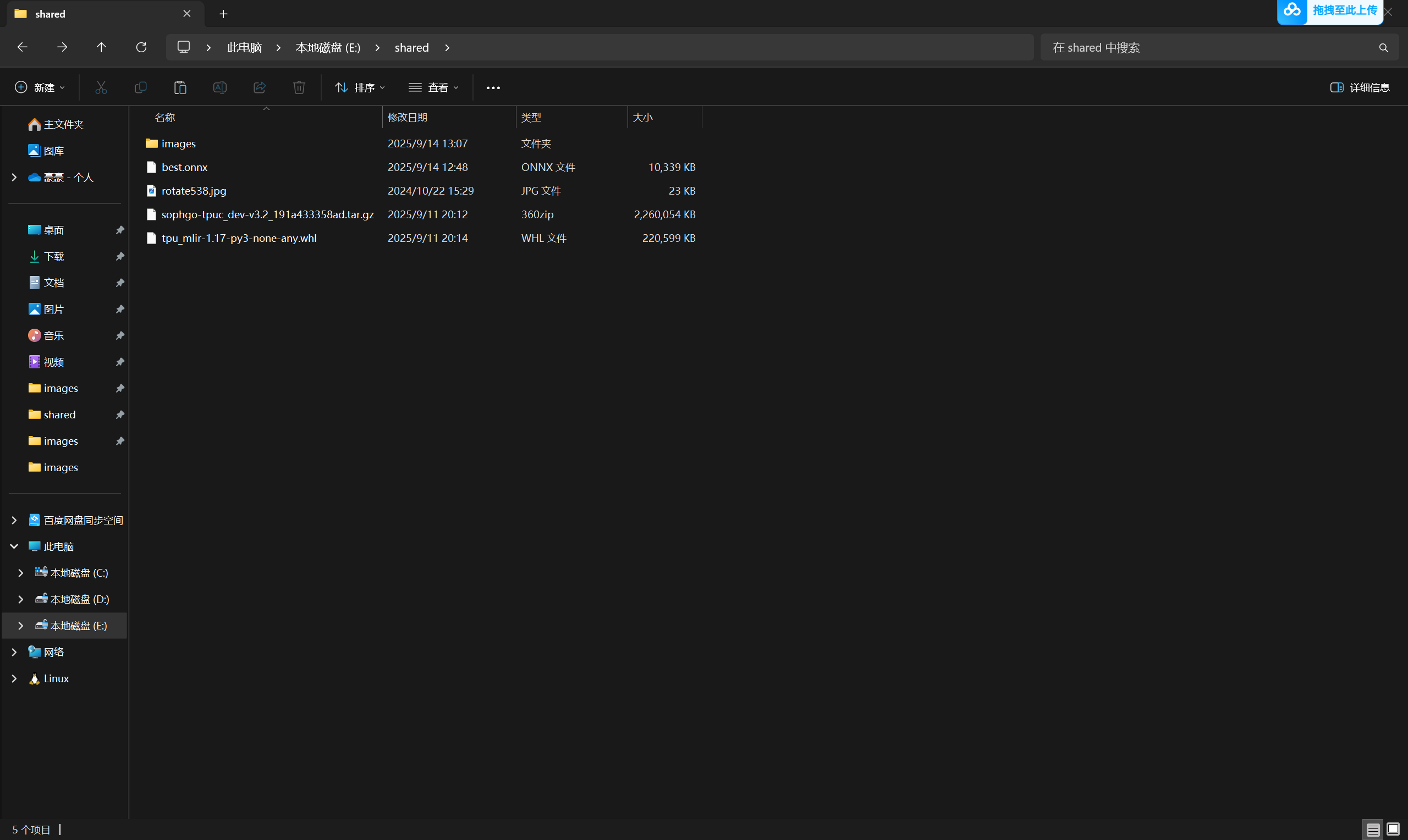Open the 新建 new item menu
1408x840 pixels.
point(40,87)
